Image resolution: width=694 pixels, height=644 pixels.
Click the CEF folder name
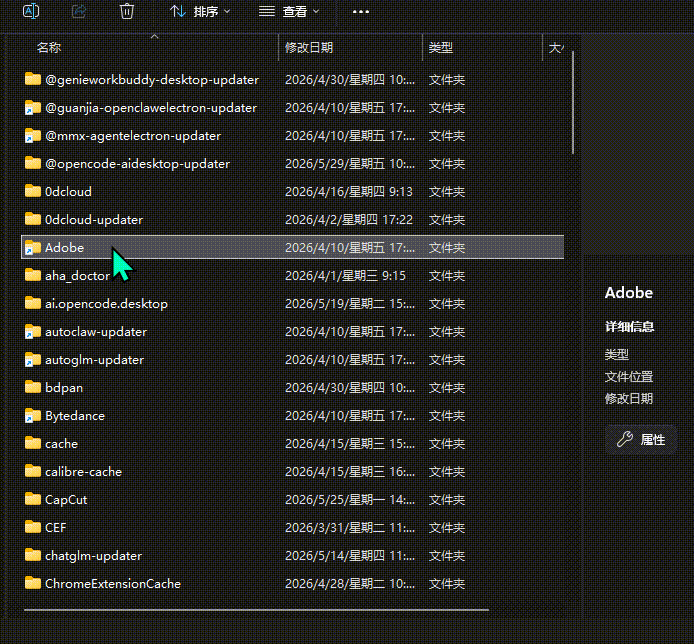[55, 528]
